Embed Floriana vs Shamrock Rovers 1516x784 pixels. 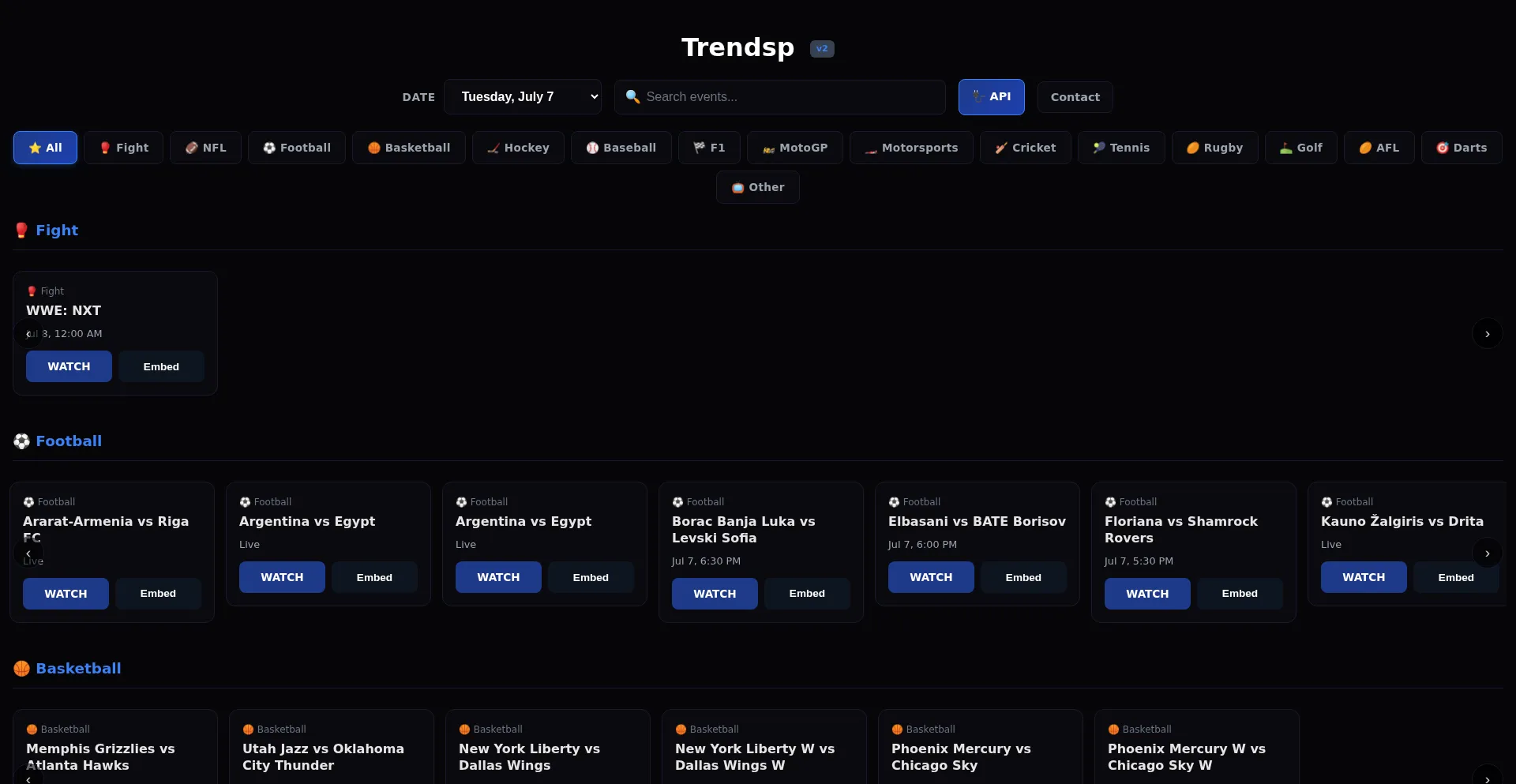pos(1240,594)
